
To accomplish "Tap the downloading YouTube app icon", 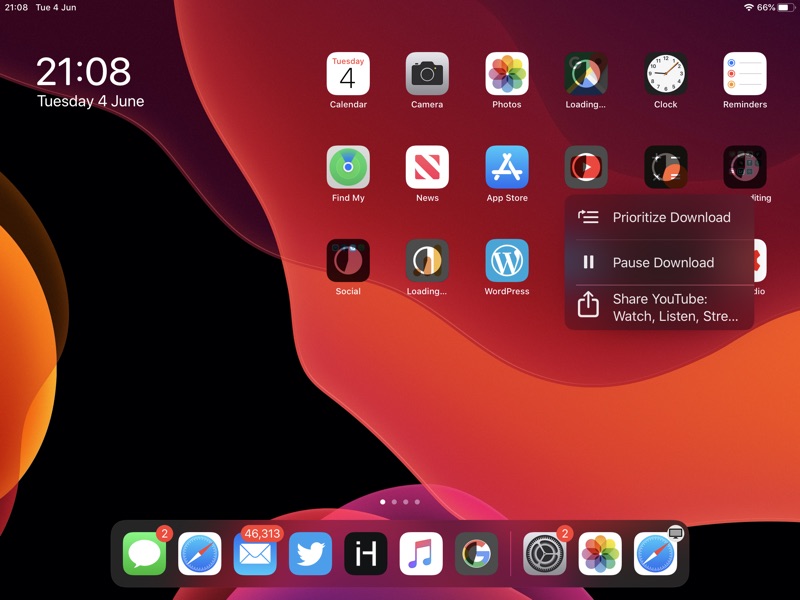I will click(x=586, y=167).
